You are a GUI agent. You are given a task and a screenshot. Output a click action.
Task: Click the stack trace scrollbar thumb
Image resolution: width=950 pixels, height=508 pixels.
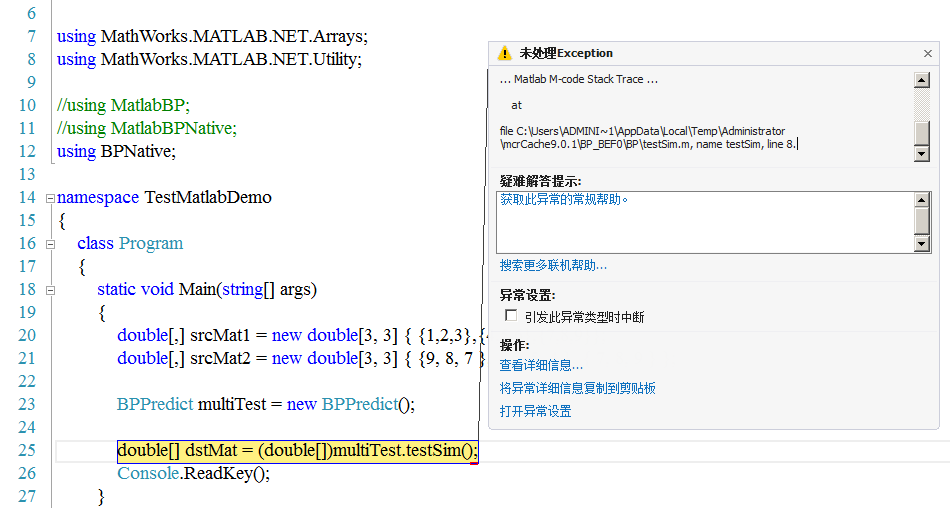pyautogui.click(x=921, y=133)
